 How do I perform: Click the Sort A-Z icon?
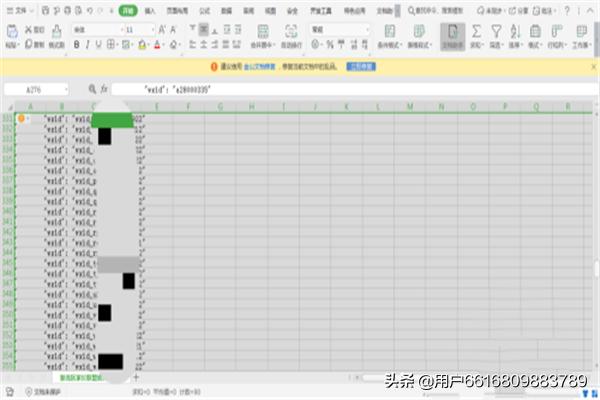pyautogui.click(x=515, y=31)
